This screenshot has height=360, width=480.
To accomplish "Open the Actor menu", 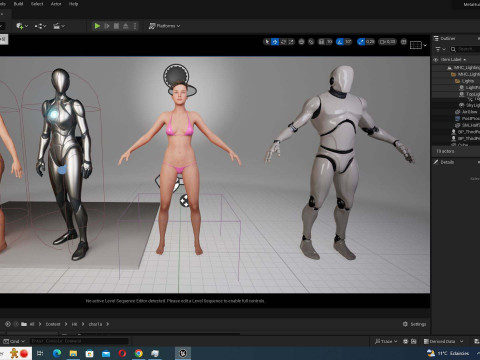I will (x=56, y=4).
